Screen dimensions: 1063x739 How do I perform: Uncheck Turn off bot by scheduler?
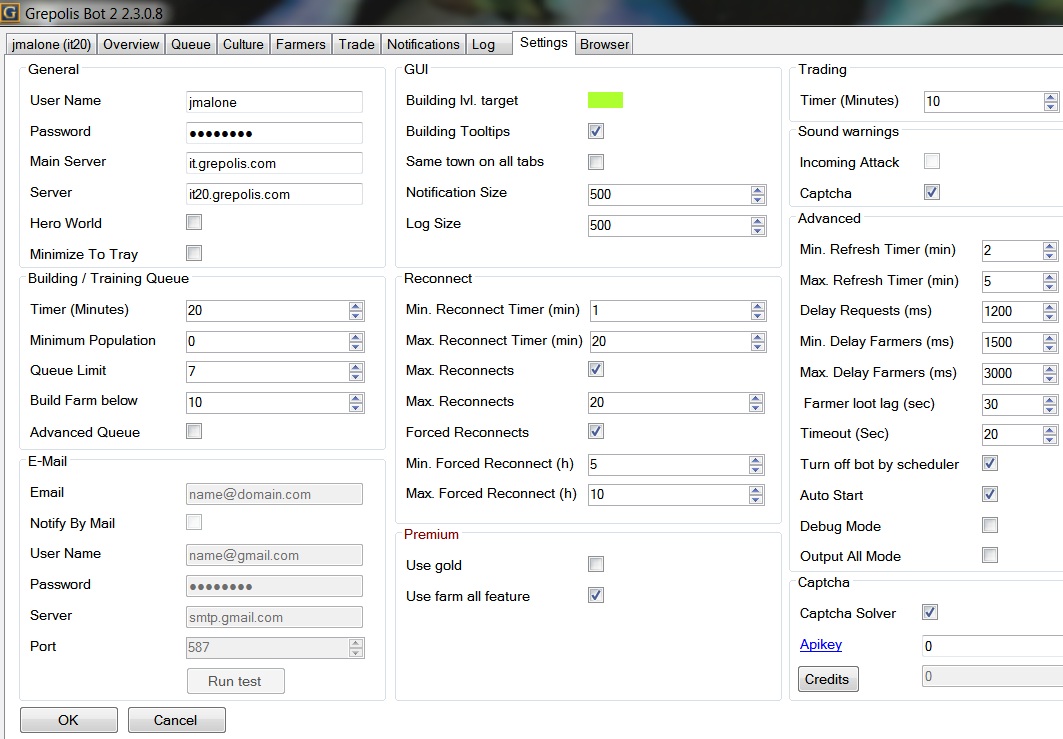click(990, 463)
